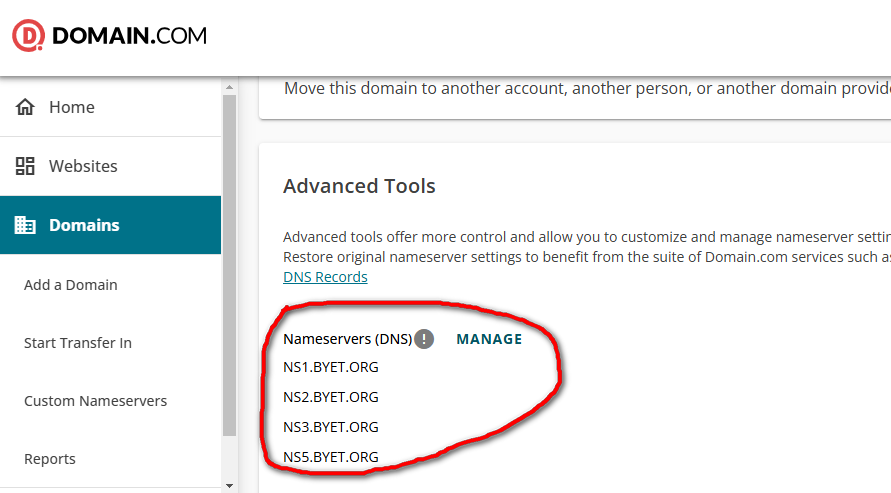The width and height of the screenshot is (891, 493).
Task: Click the sidebar scrollbar thumb
Action: pyautogui.click(x=230, y=266)
